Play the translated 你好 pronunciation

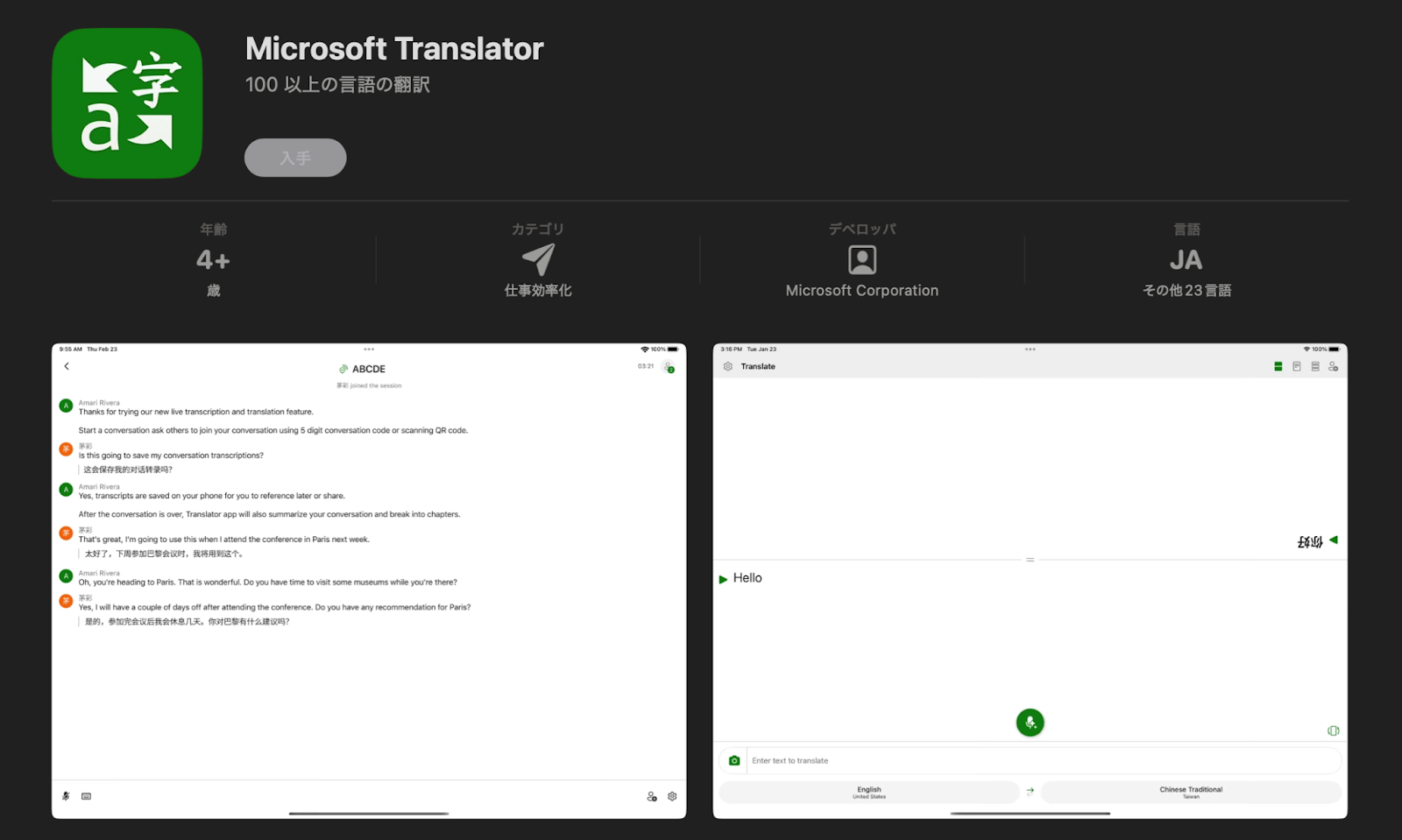point(1333,540)
